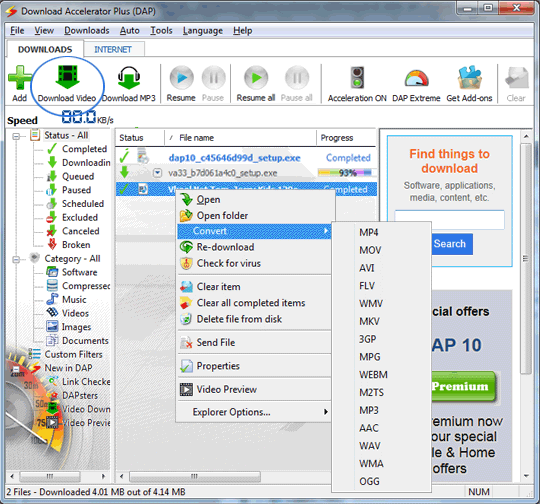Open the View menu
Viewport: 540px width, 504px height.
point(44,31)
